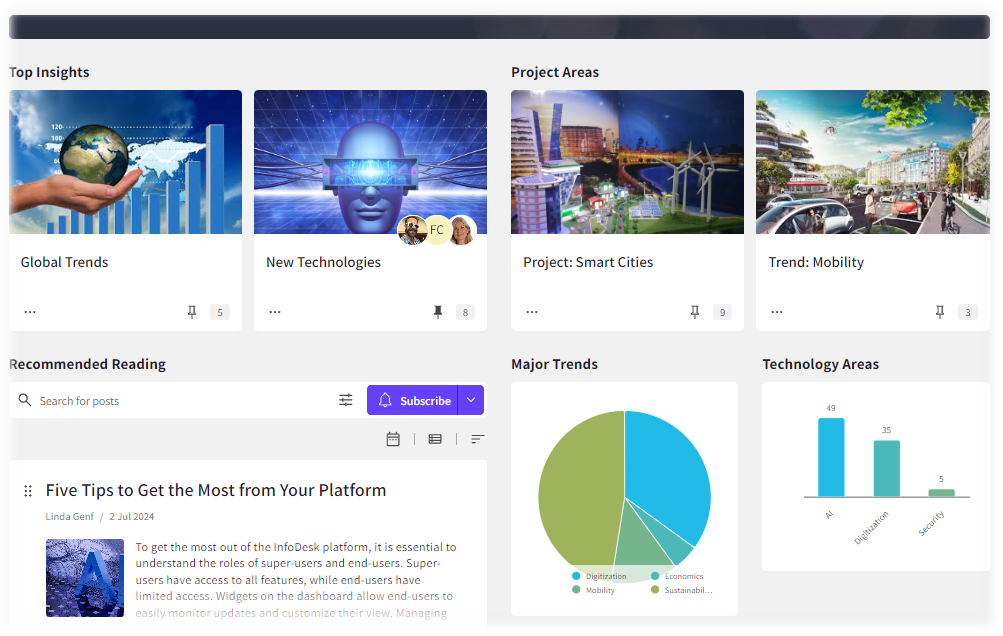Screen dimensions: 1003x636
Task: Open the calendar view icon
Action: pyautogui.click(x=393, y=438)
